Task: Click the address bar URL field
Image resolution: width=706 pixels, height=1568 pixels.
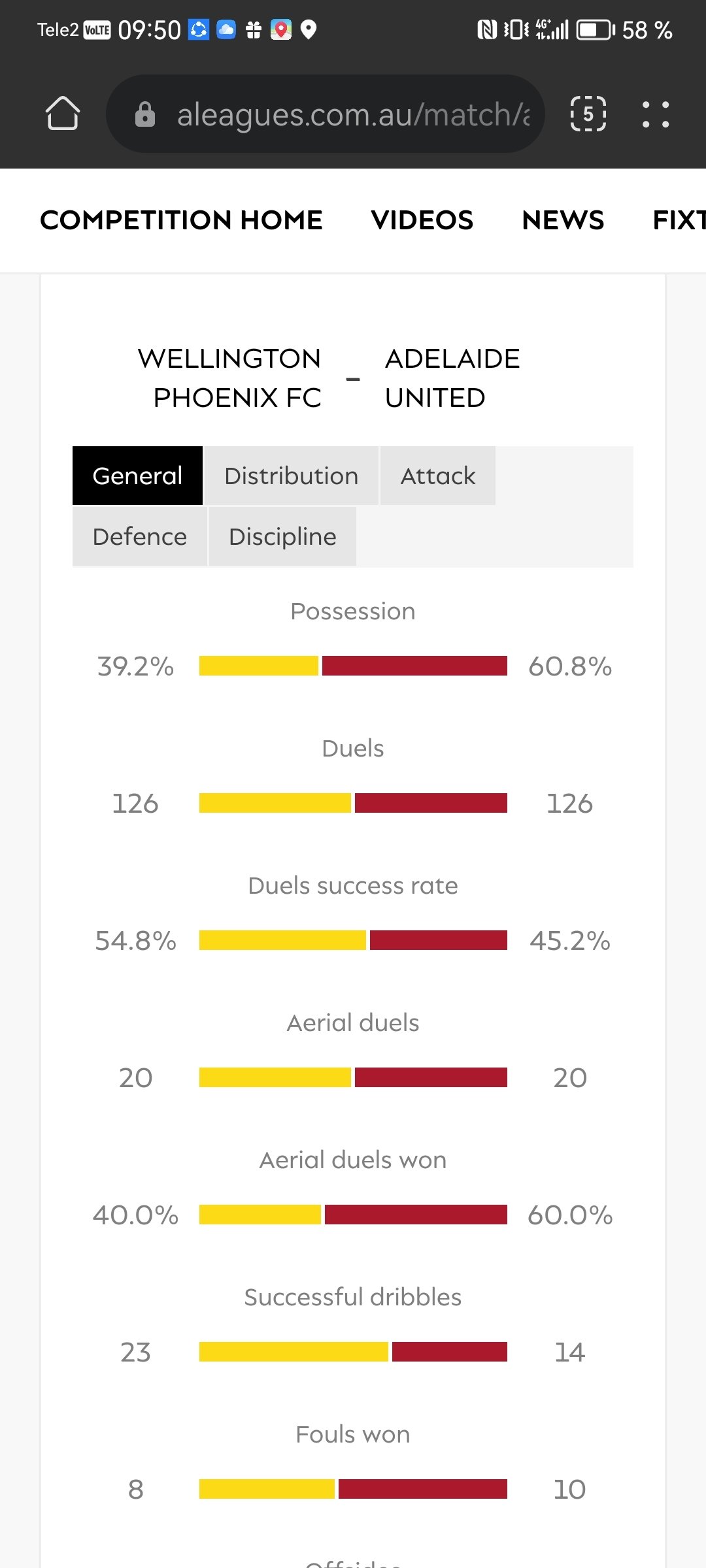Action: (x=353, y=114)
